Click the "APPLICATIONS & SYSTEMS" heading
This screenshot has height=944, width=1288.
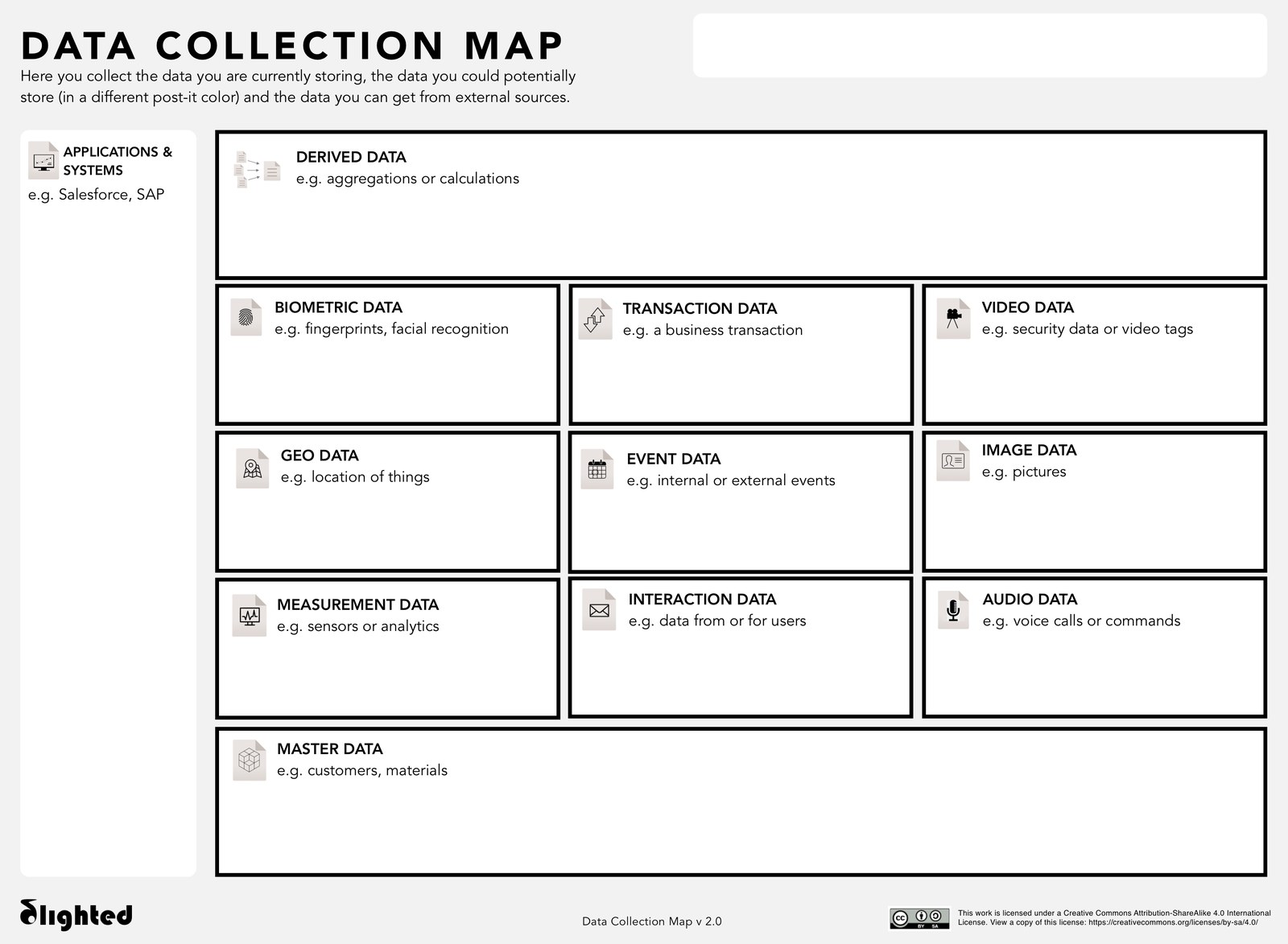point(118,161)
